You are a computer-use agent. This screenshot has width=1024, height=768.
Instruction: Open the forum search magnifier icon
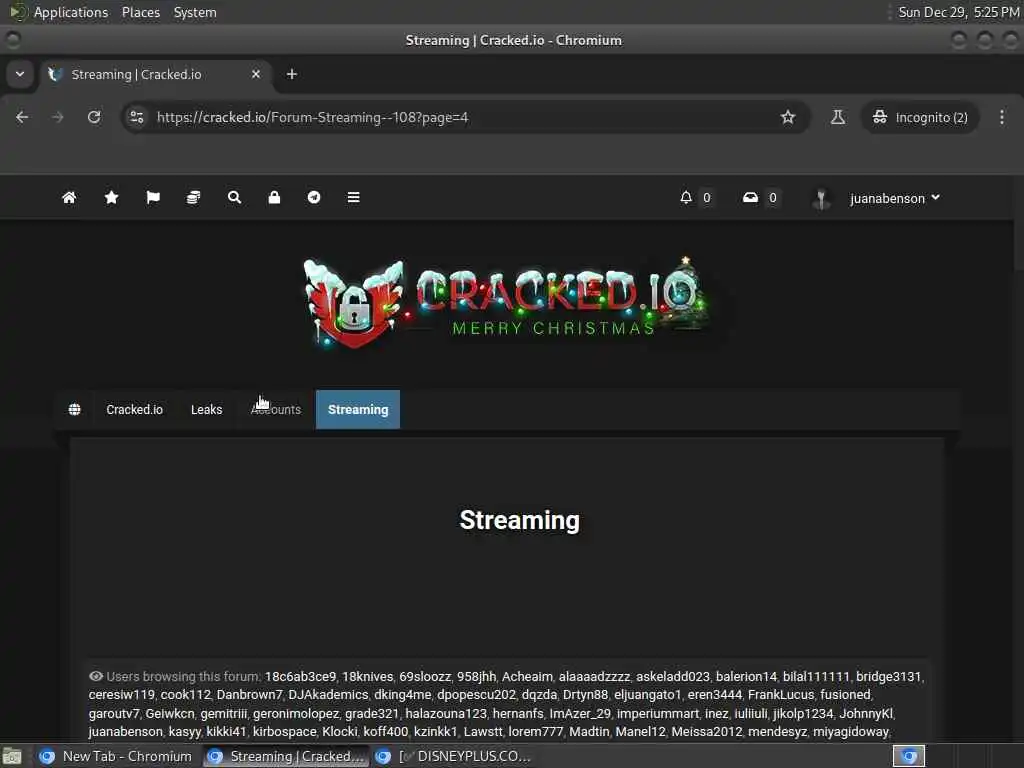click(x=234, y=197)
